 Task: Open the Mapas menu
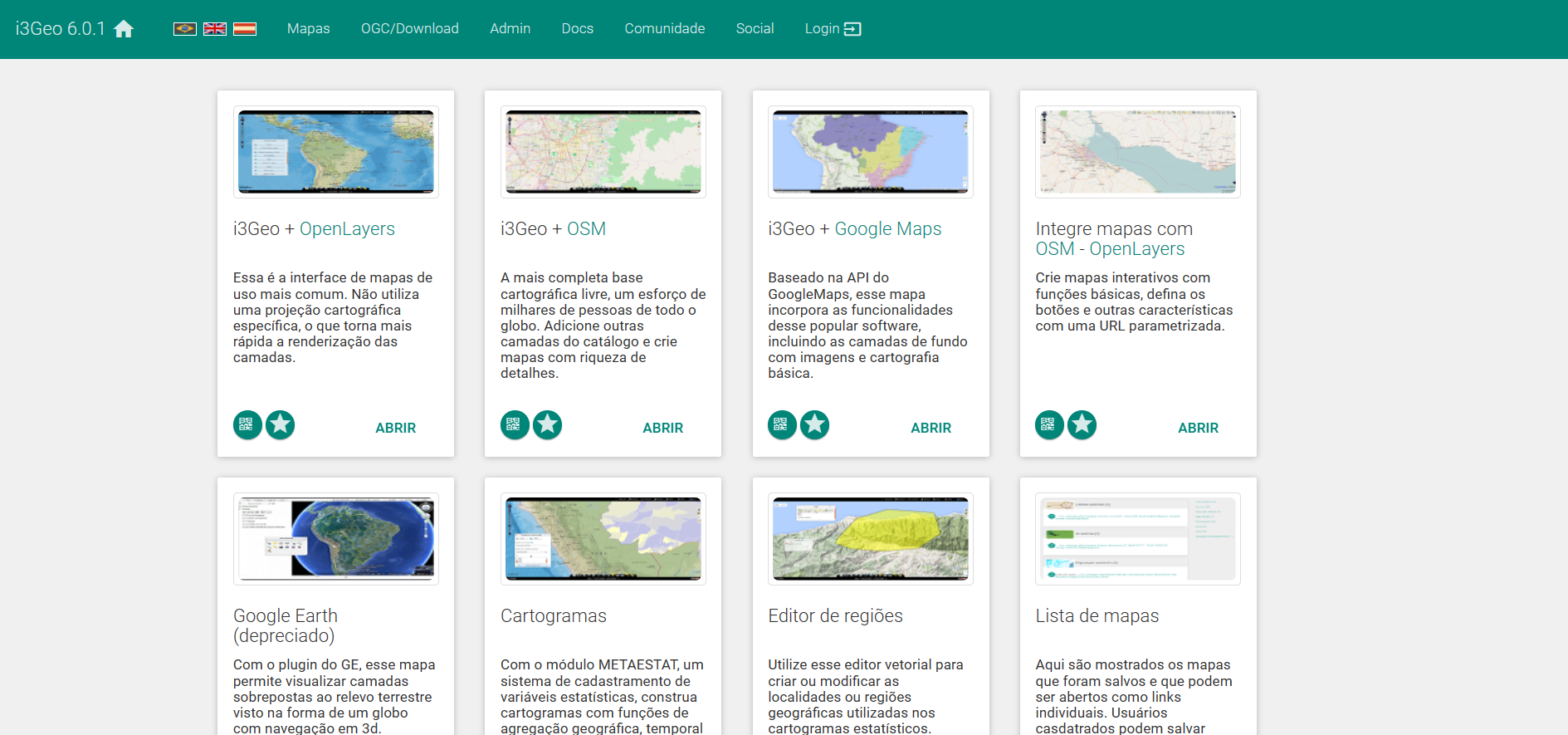click(x=309, y=29)
